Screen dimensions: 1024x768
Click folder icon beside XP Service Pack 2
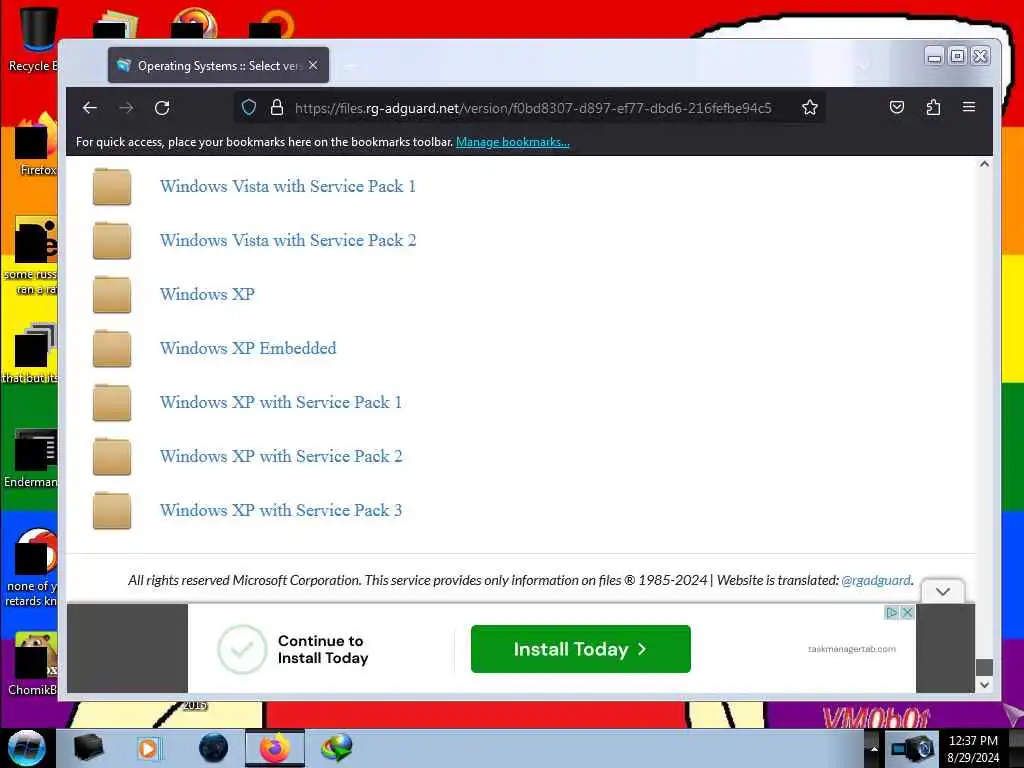pos(112,456)
